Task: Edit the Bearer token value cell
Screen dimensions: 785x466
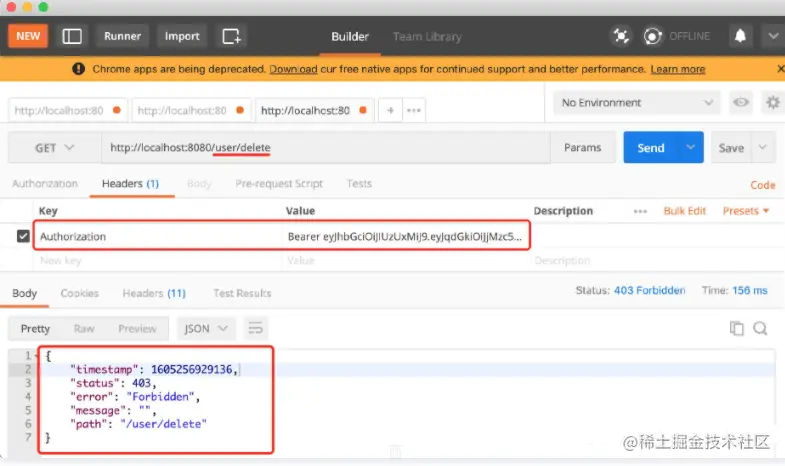Action: coord(405,236)
